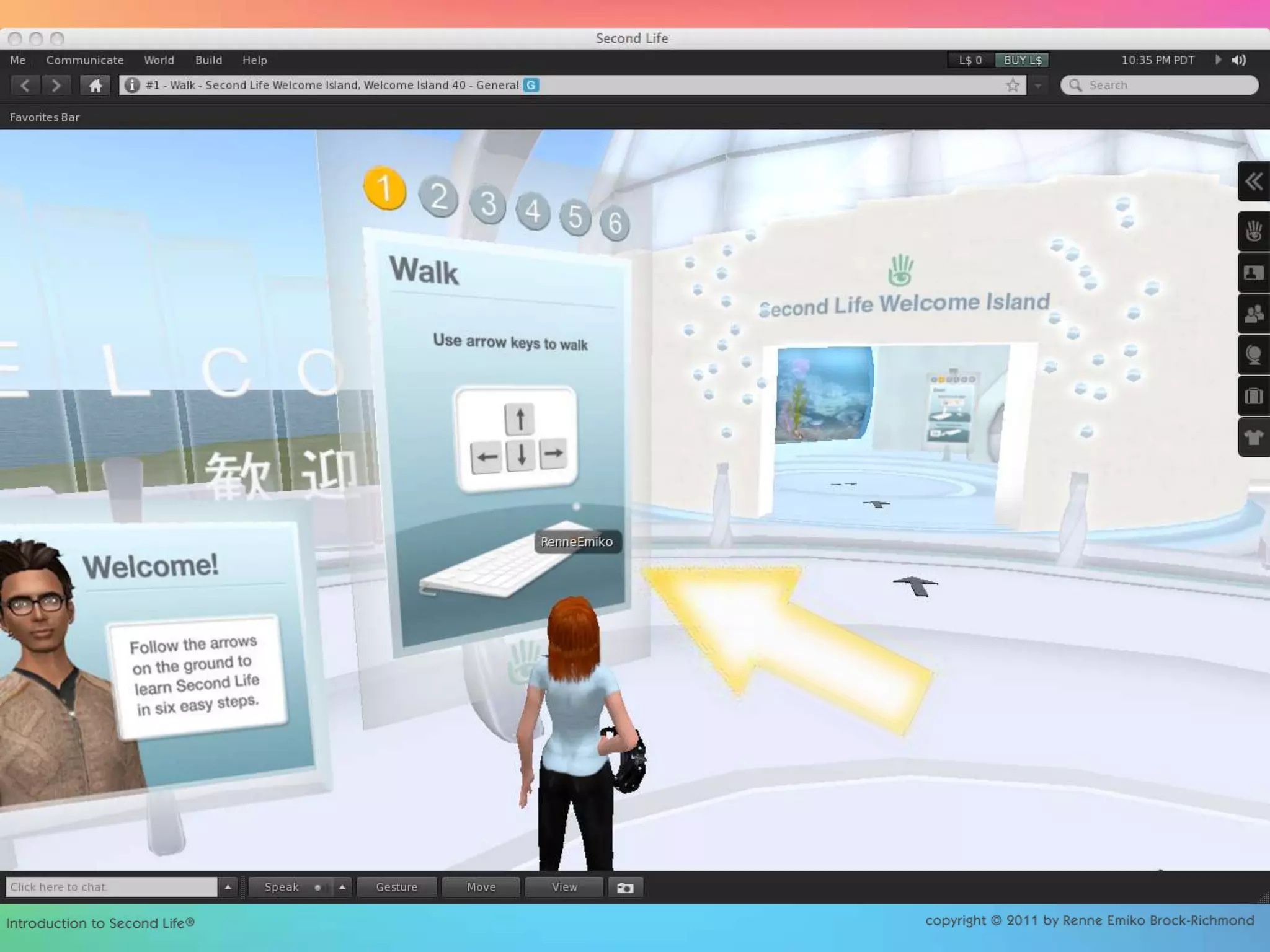Expand the nearby chat history arrow

(x=228, y=888)
